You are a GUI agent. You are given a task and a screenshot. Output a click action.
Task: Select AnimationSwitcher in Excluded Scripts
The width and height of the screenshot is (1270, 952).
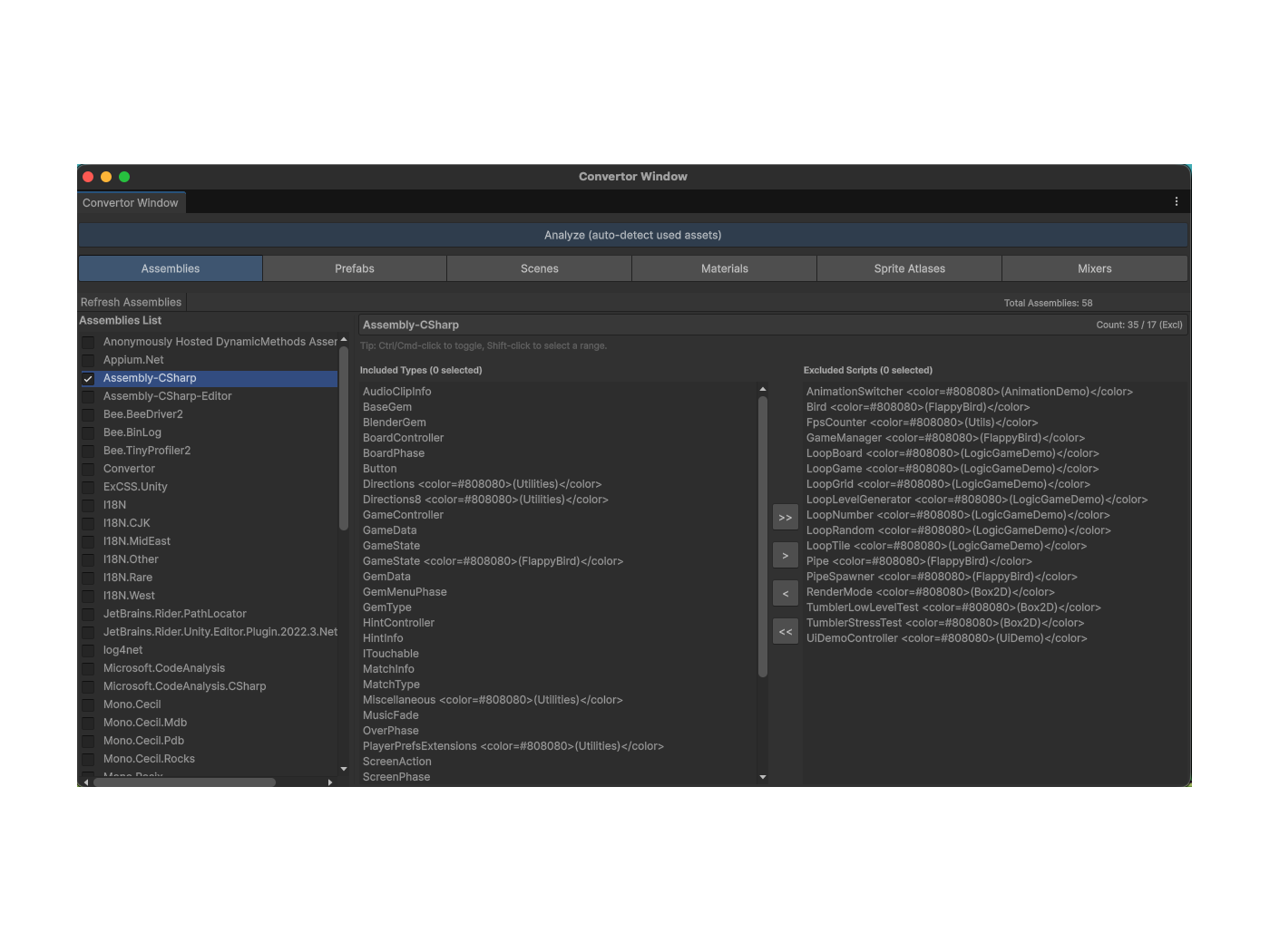pos(970,392)
